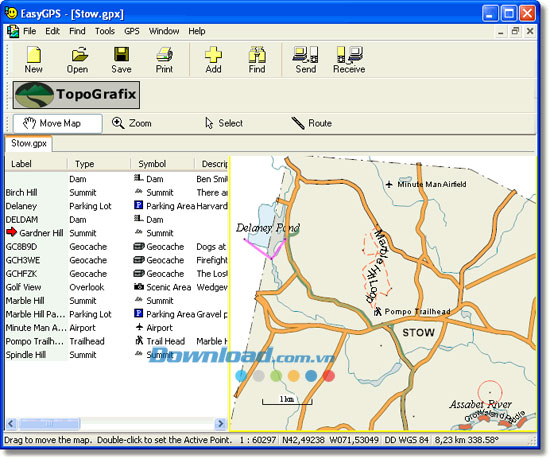Screen dimensions: 550x459
Task: Open the GPS menu
Action: click(132, 31)
